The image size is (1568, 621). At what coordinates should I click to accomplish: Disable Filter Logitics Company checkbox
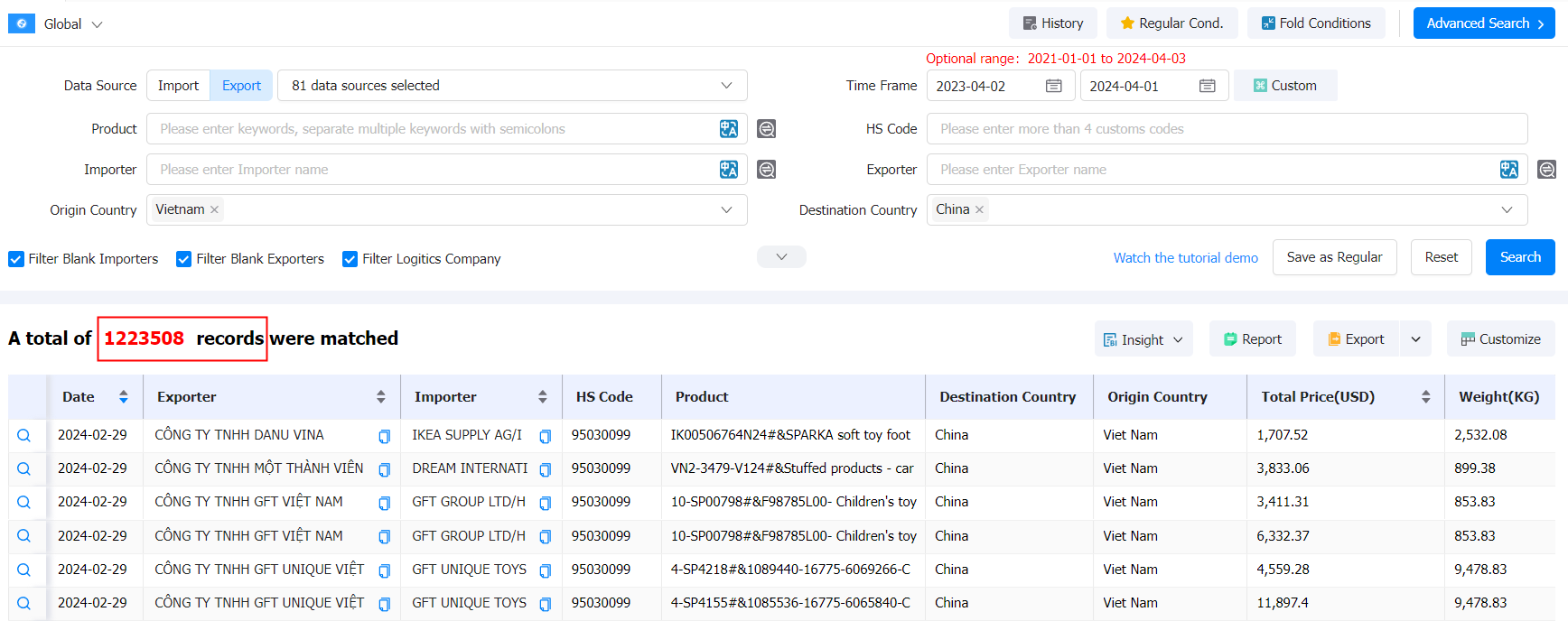[350, 259]
